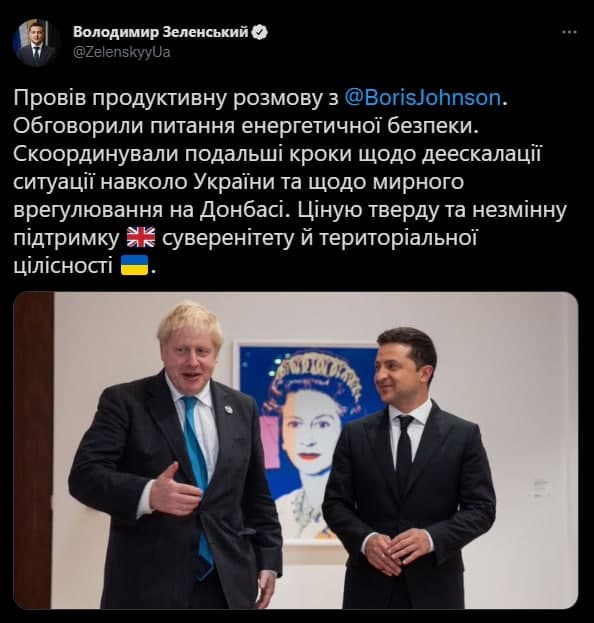Click the @ZelenskyyUa handle
Image resolution: width=594 pixels, height=623 pixels.
click(122, 52)
